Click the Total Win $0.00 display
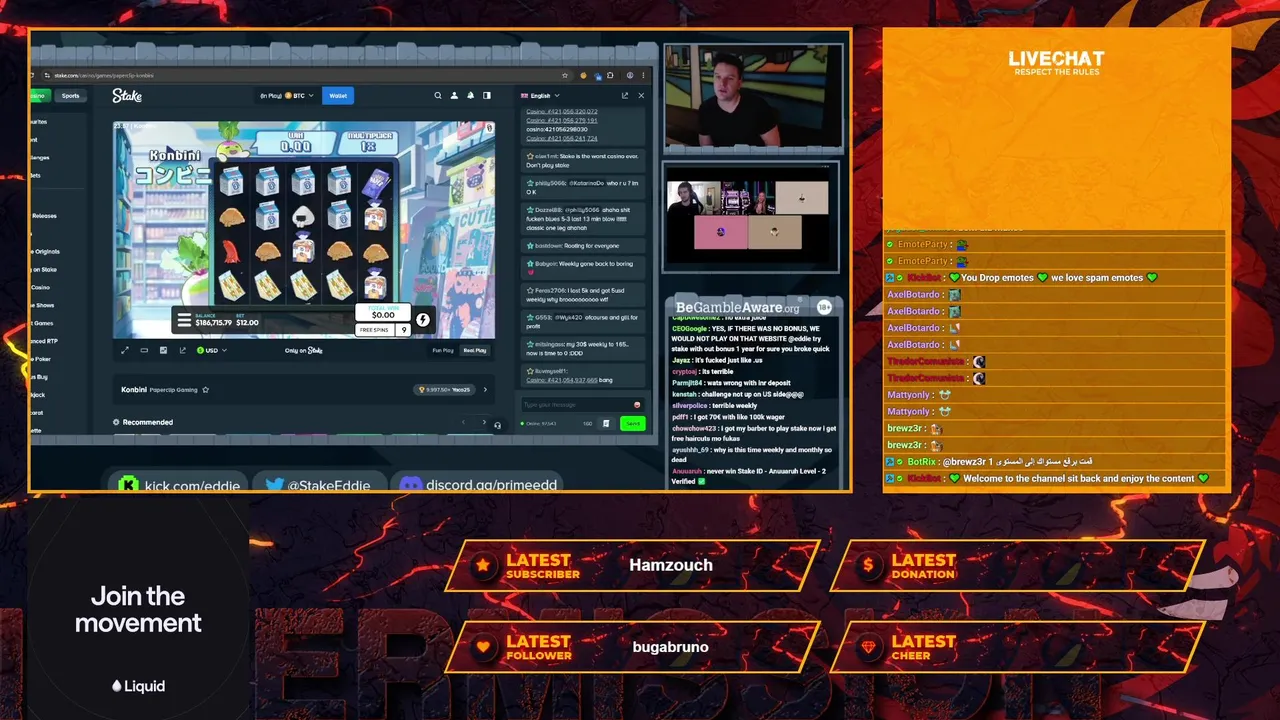This screenshot has width=1280, height=720. [x=384, y=313]
